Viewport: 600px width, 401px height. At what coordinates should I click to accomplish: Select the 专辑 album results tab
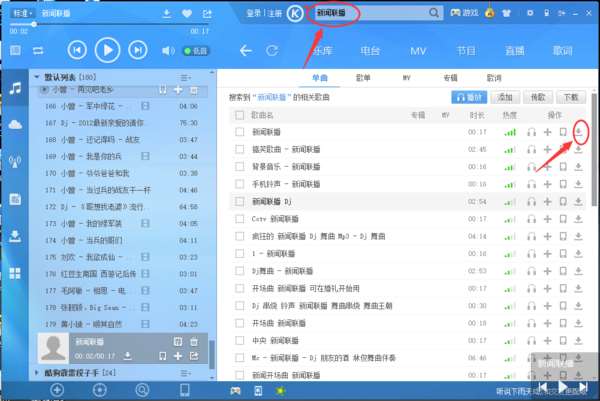pyautogui.click(x=450, y=78)
